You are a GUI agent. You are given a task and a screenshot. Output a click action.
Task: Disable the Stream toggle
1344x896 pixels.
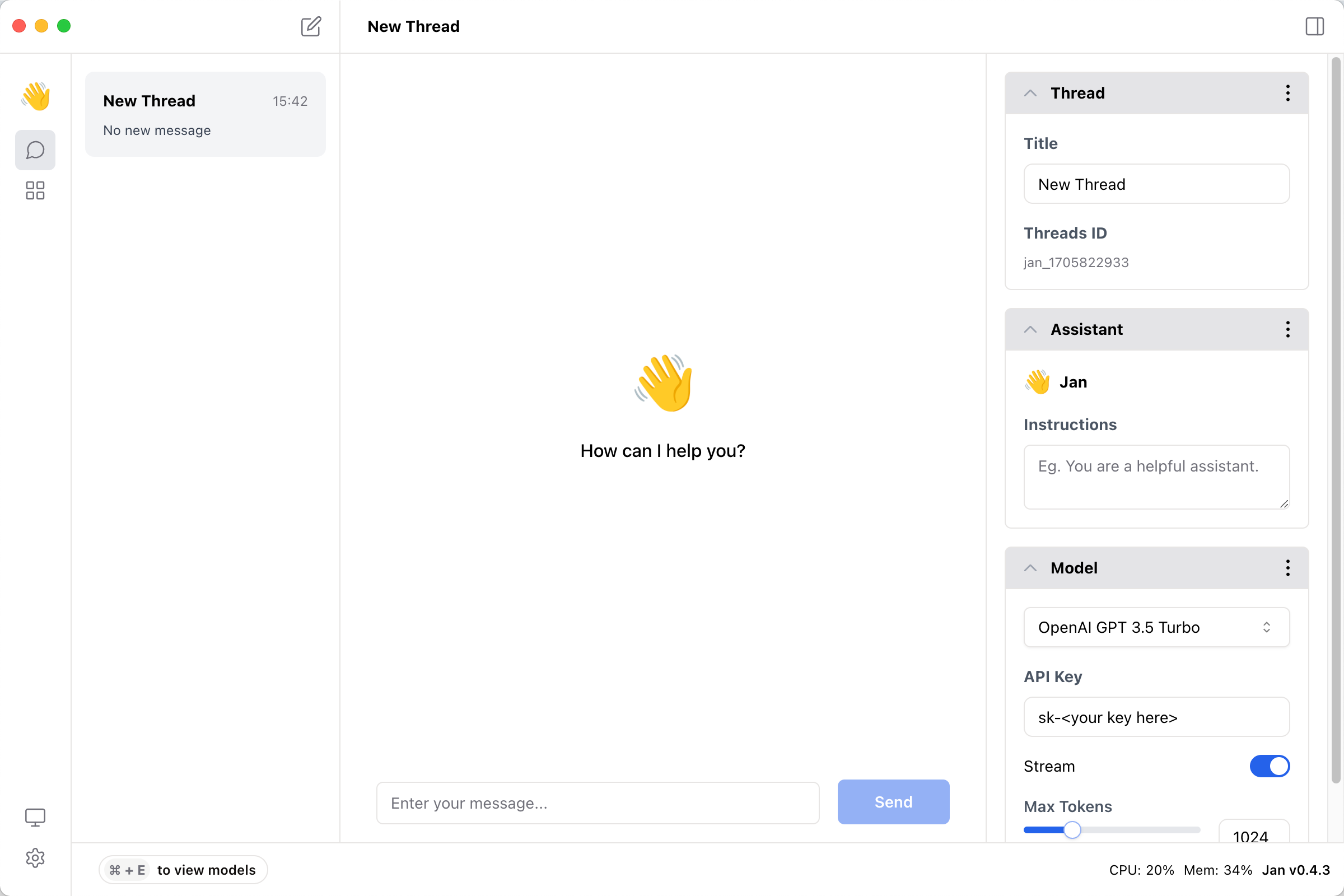[x=1269, y=766]
